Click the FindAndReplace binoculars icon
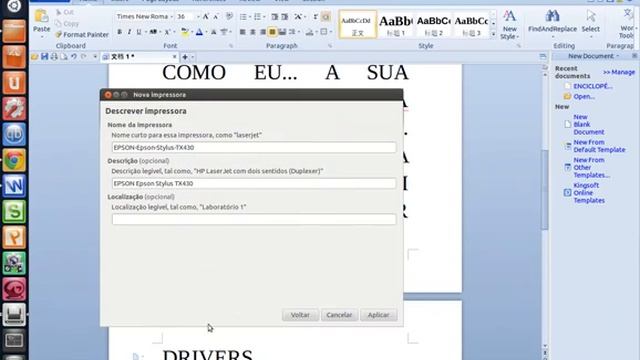This screenshot has width=640, height=360. click(552, 16)
